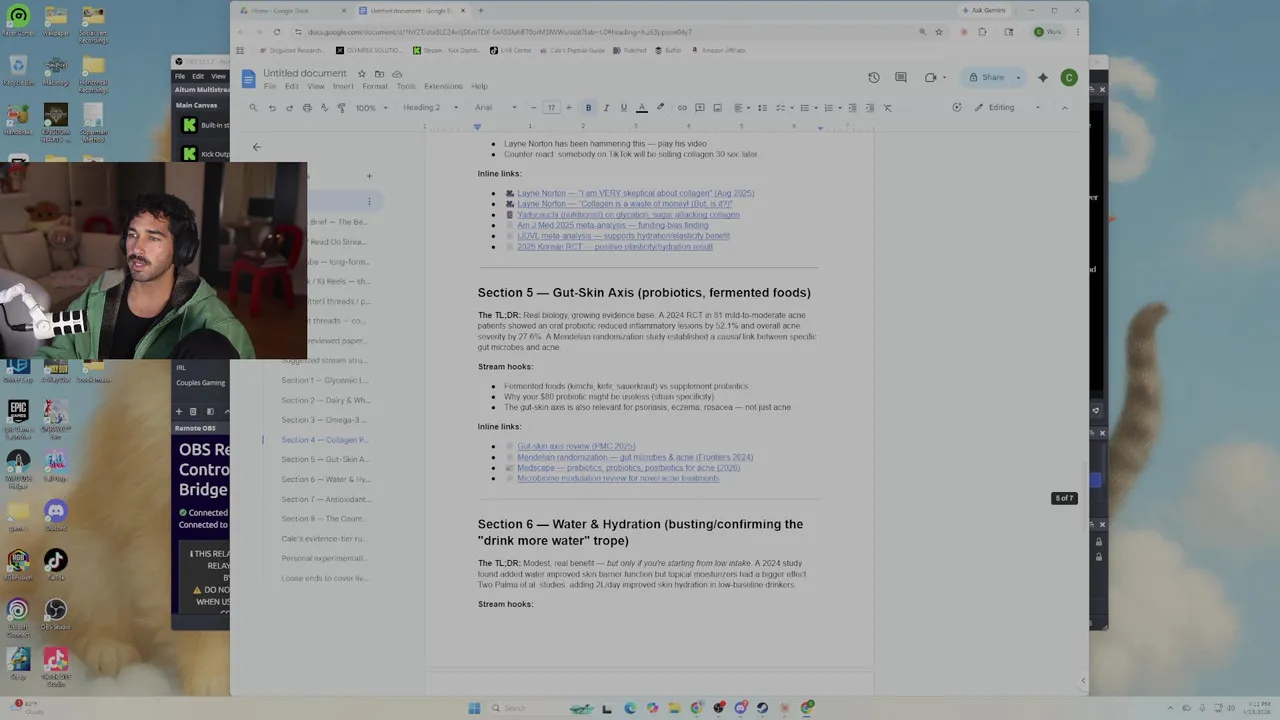Open the Extensions menu
This screenshot has height=720, width=1280.
(x=443, y=87)
